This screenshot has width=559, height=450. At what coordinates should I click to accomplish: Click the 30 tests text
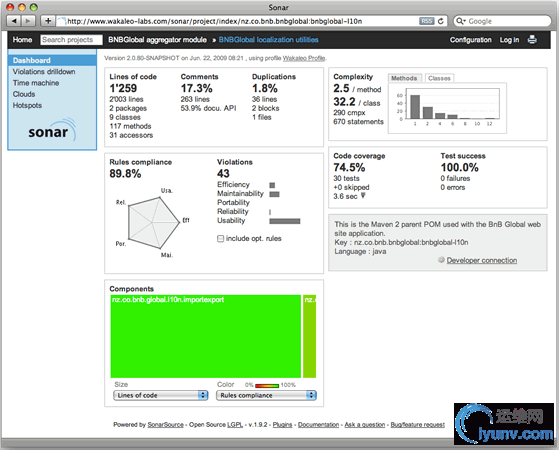pyautogui.click(x=346, y=178)
